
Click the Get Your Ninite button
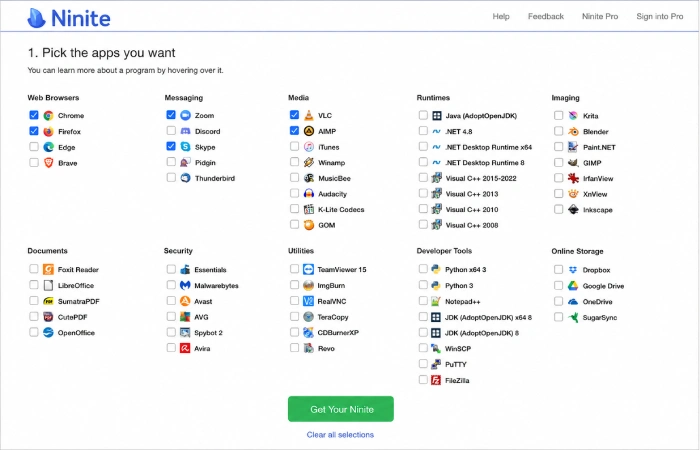[341, 409]
